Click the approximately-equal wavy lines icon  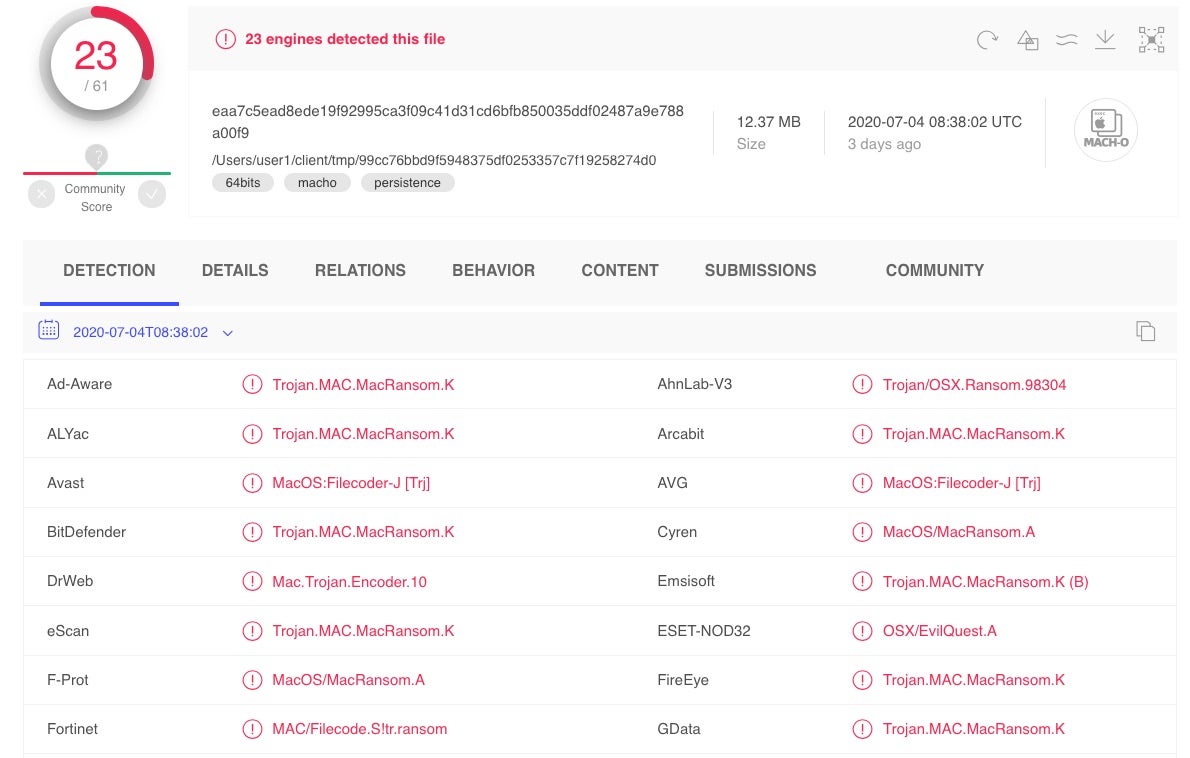[x=1066, y=40]
